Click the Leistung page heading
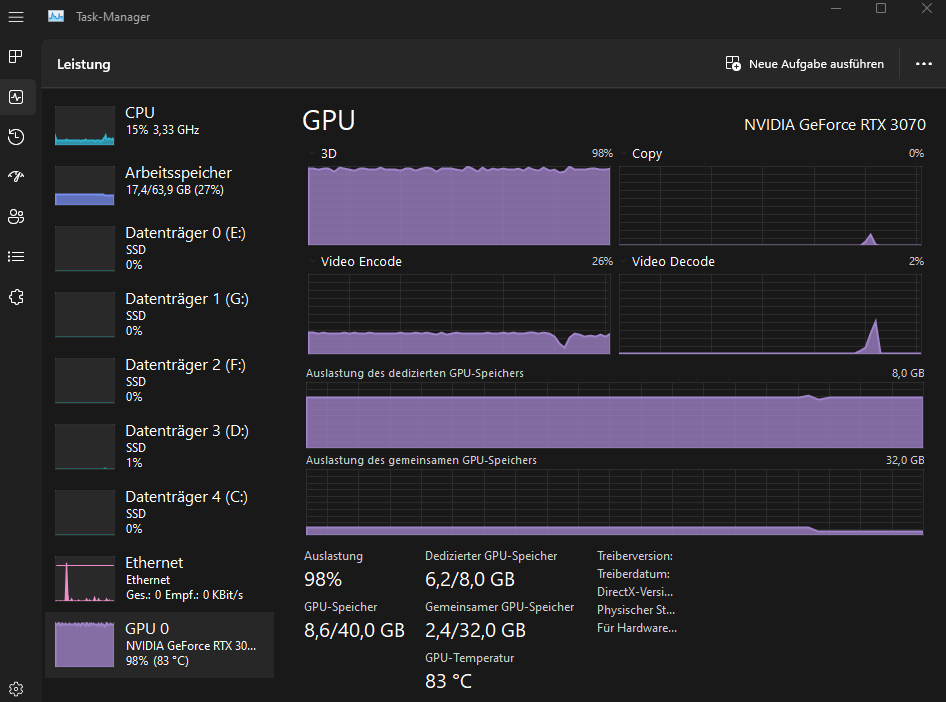946x702 pixels. 84,65
